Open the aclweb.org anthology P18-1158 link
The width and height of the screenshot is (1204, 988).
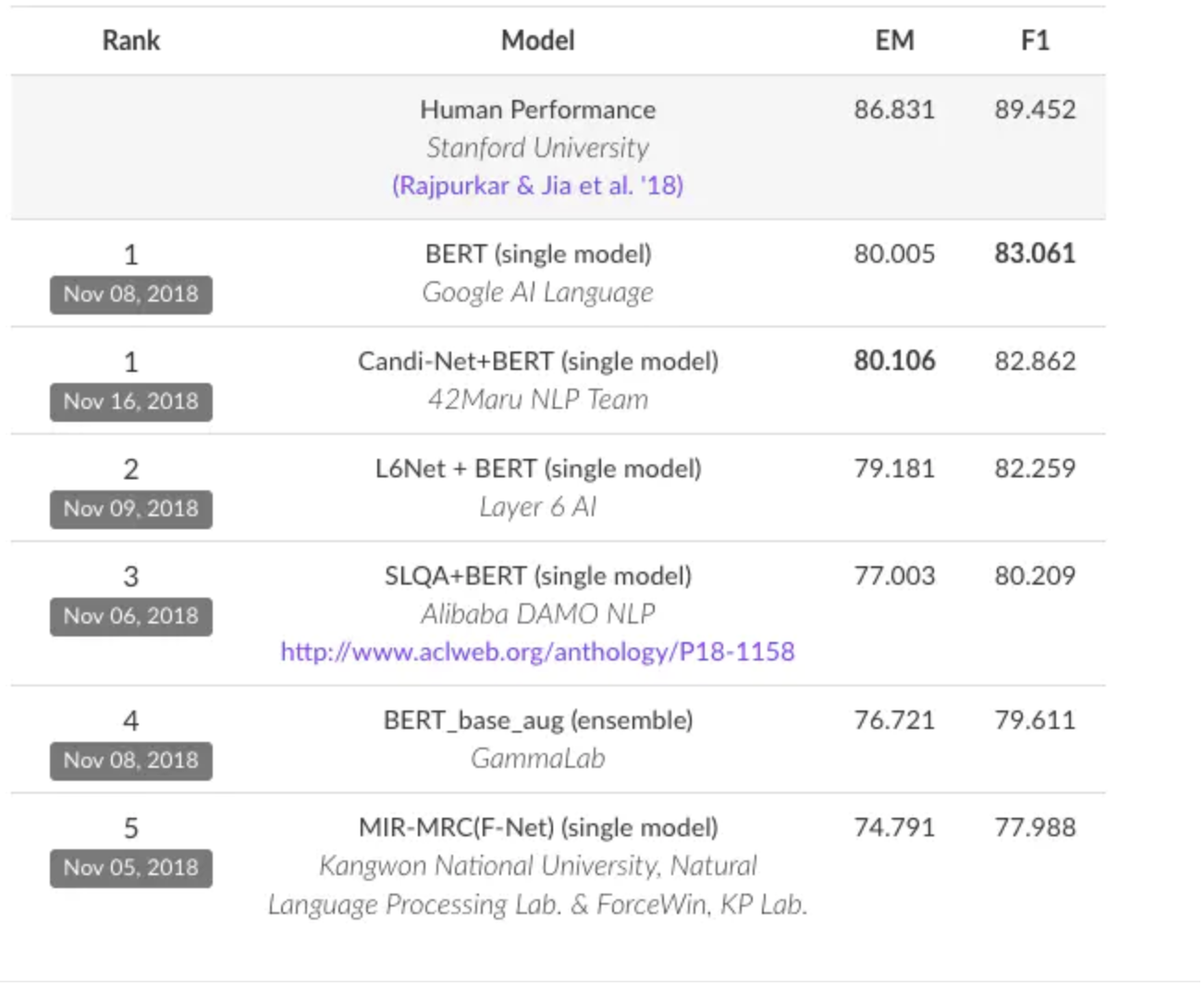(537, 652)
